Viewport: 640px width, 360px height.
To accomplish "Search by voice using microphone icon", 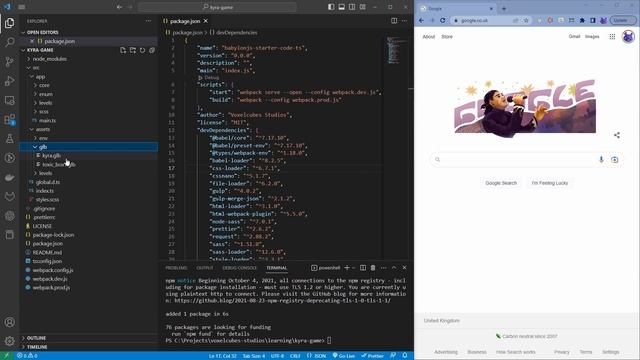I will tap(601, 160).
